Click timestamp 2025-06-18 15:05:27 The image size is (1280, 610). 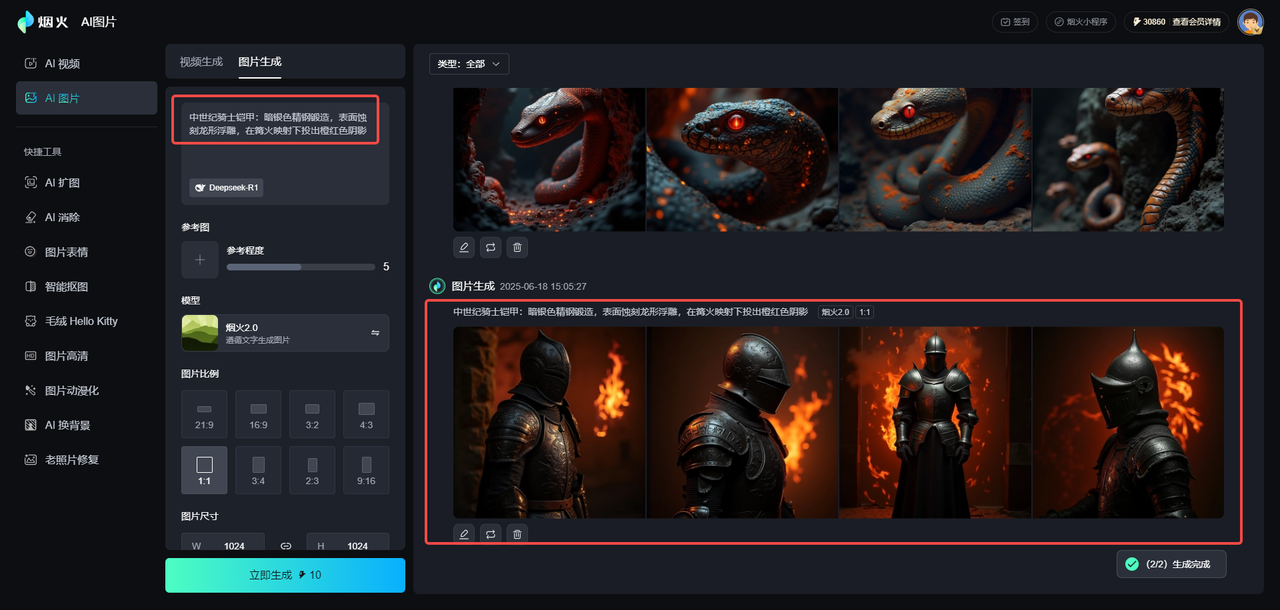[x=543, y=287]
